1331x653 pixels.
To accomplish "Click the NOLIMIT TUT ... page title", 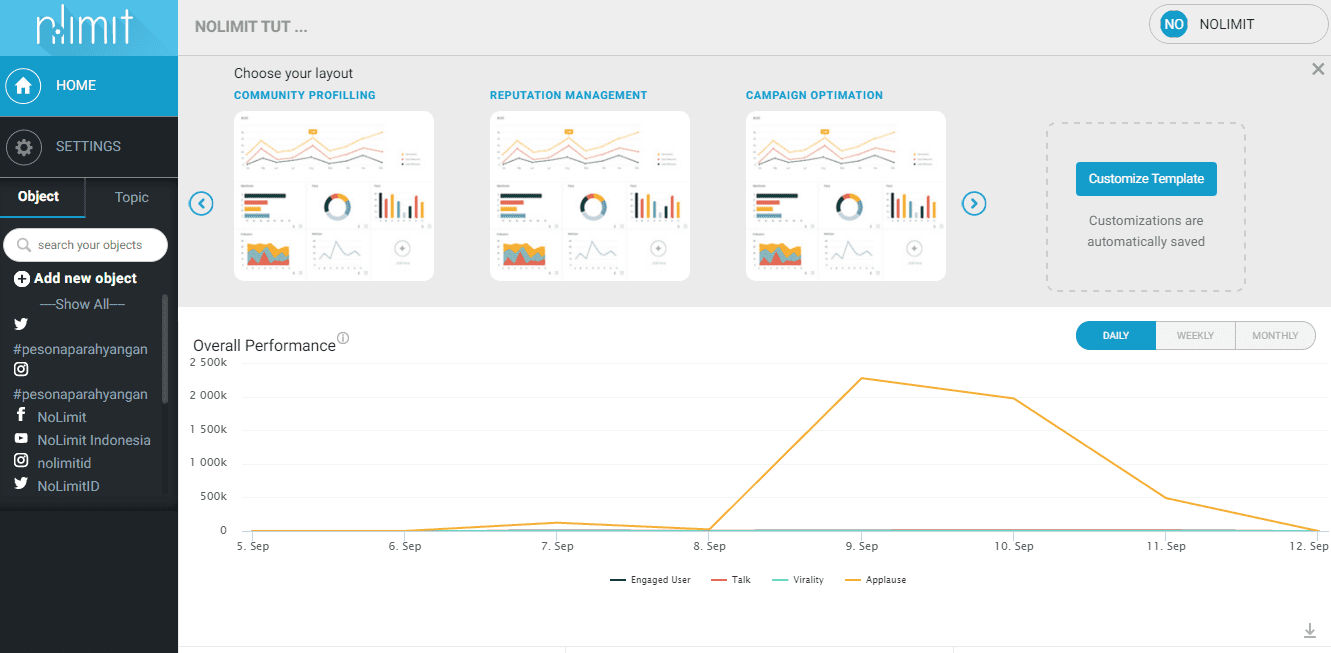I will [251, 27].
